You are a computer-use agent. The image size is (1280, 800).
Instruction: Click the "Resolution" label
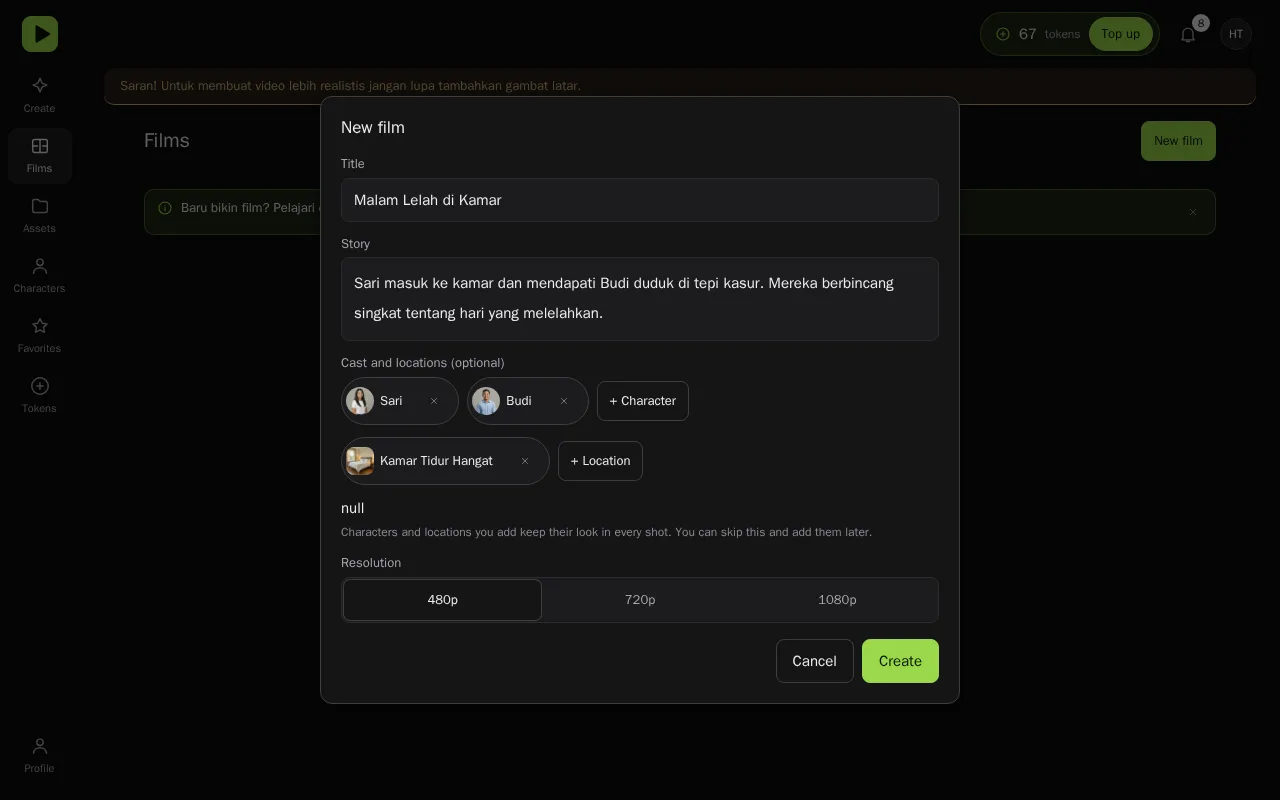coord(371,563)
